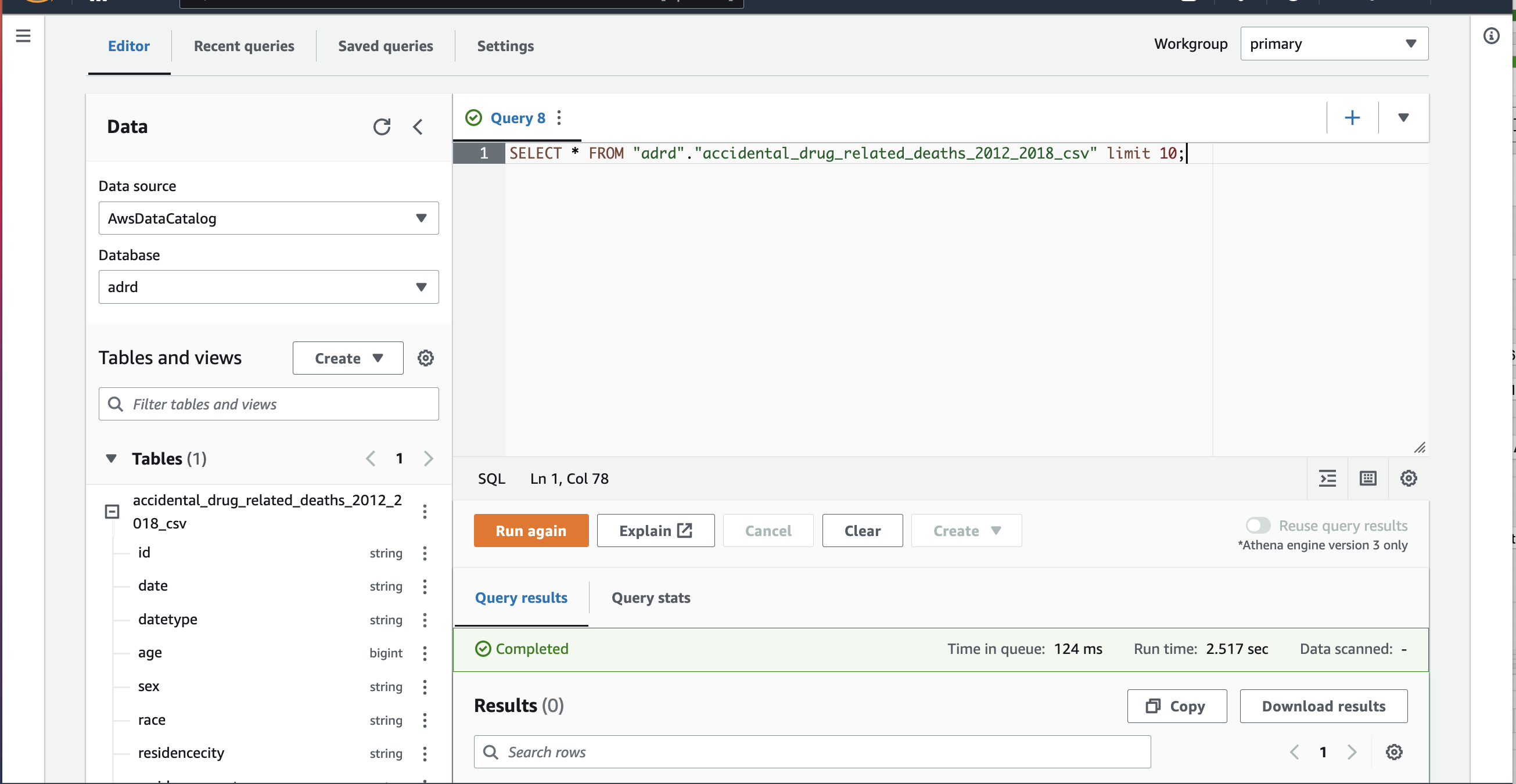Go to next results page
Viewport: 1516px width, 784px height.
point(1352,751)
